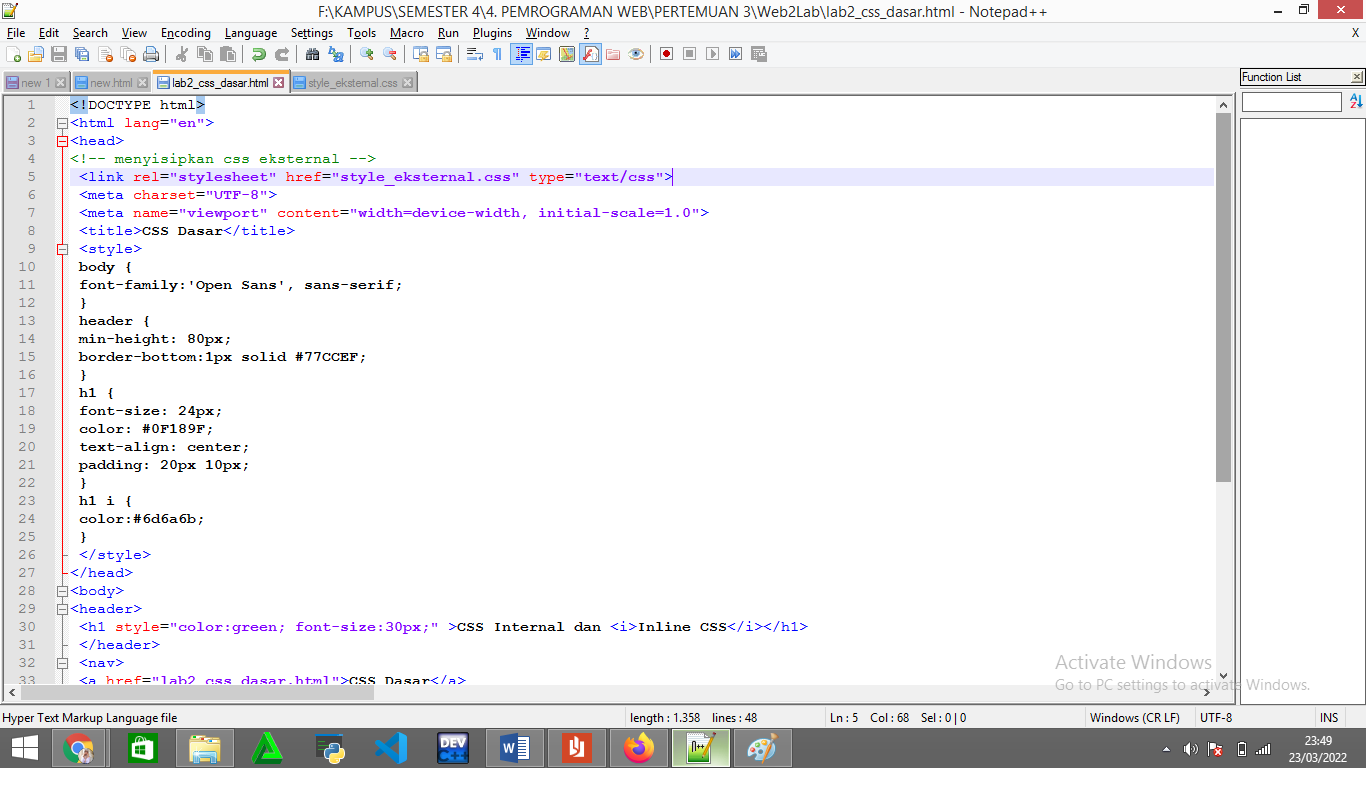Sort Function List alphabetically with A-Z button
The width and height of the screenshot is (1366, 800).
[x=1356, y=100]
